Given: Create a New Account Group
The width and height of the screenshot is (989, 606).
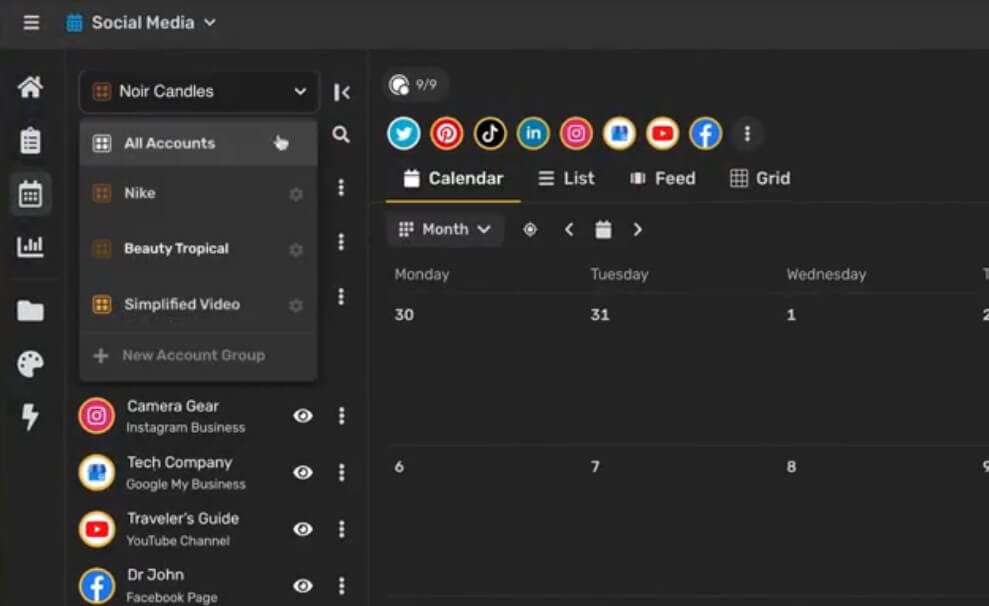Looking at the screenshot, I should tap(198, 355).
